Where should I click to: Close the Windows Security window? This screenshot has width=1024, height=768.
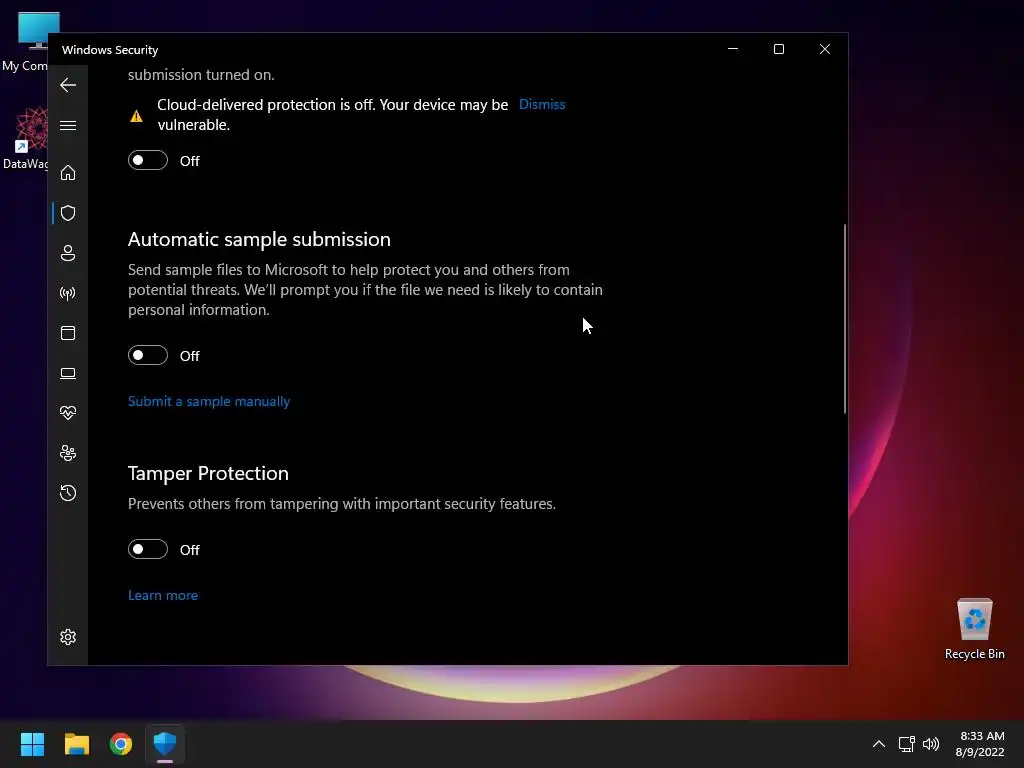coord(825,50)
